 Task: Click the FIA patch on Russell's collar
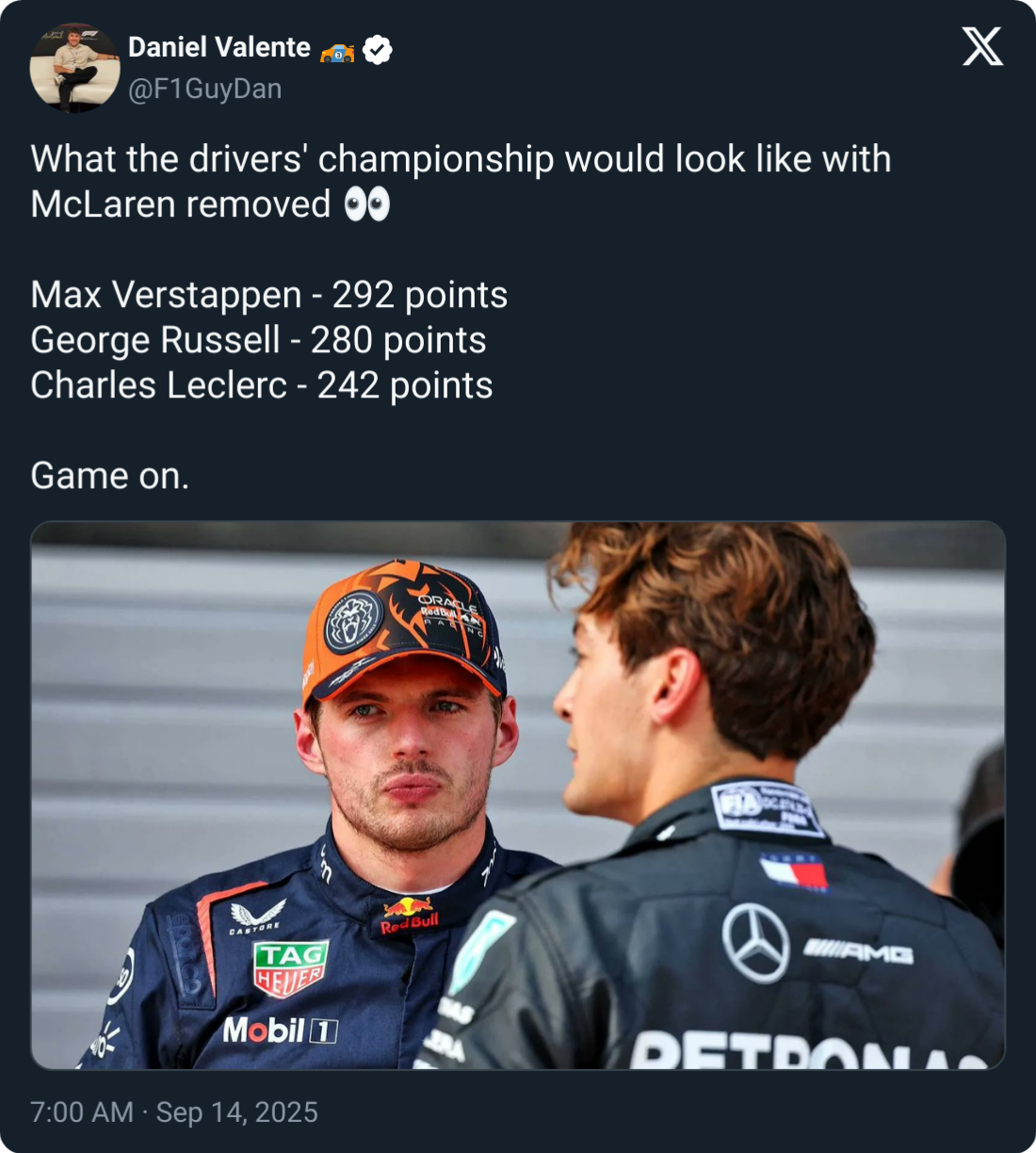[768, 807]
